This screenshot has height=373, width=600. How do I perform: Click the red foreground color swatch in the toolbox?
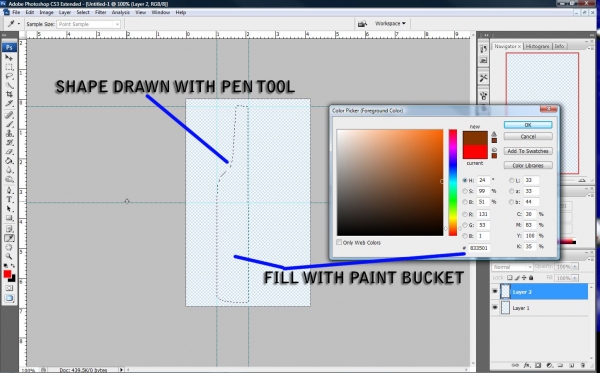[7, 274]
